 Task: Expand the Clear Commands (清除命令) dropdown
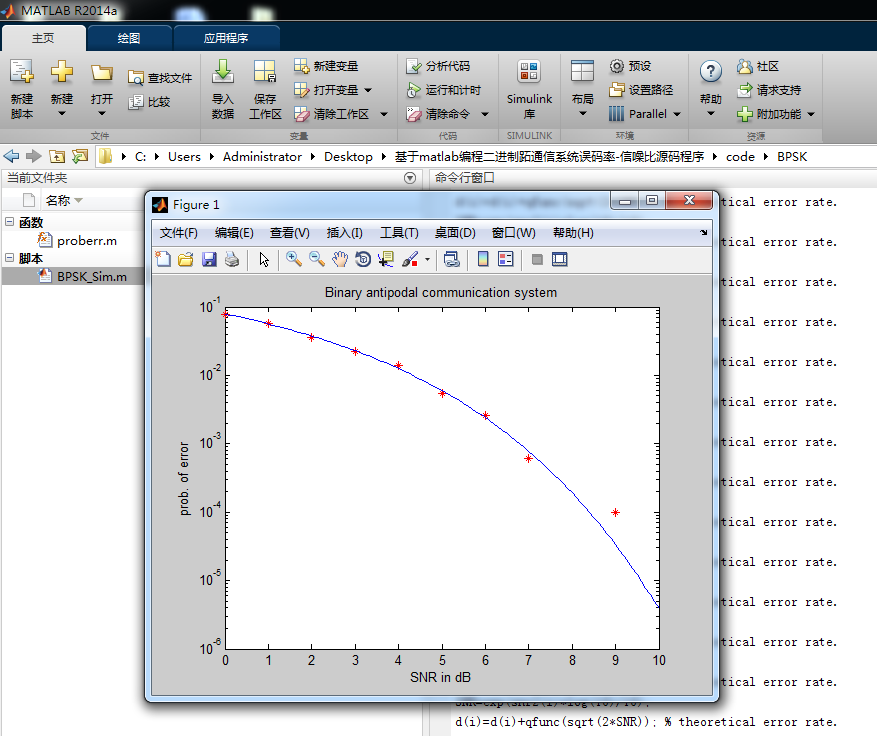click(485, 114)
